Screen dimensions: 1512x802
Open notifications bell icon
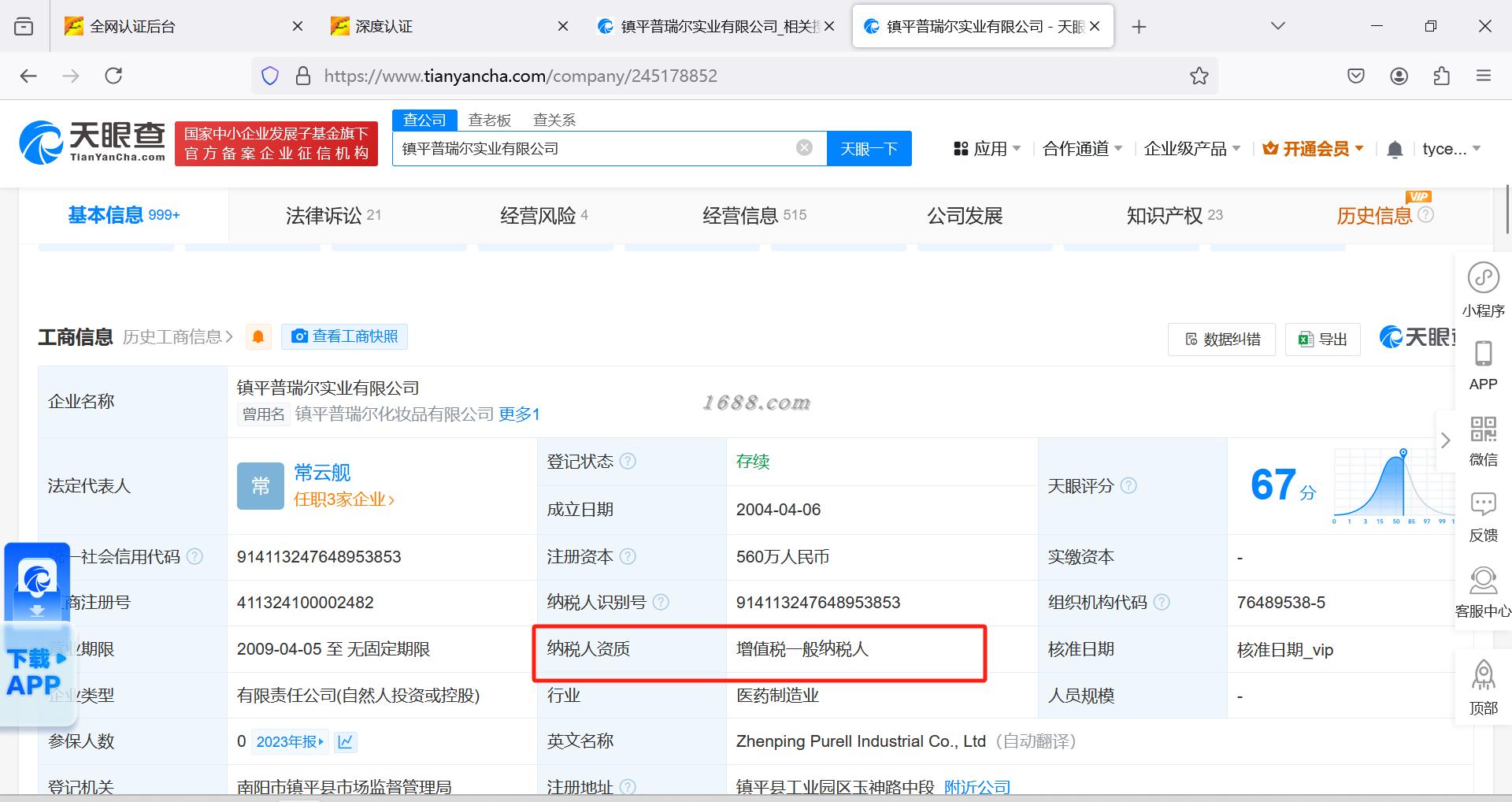tap(1395, 149)
